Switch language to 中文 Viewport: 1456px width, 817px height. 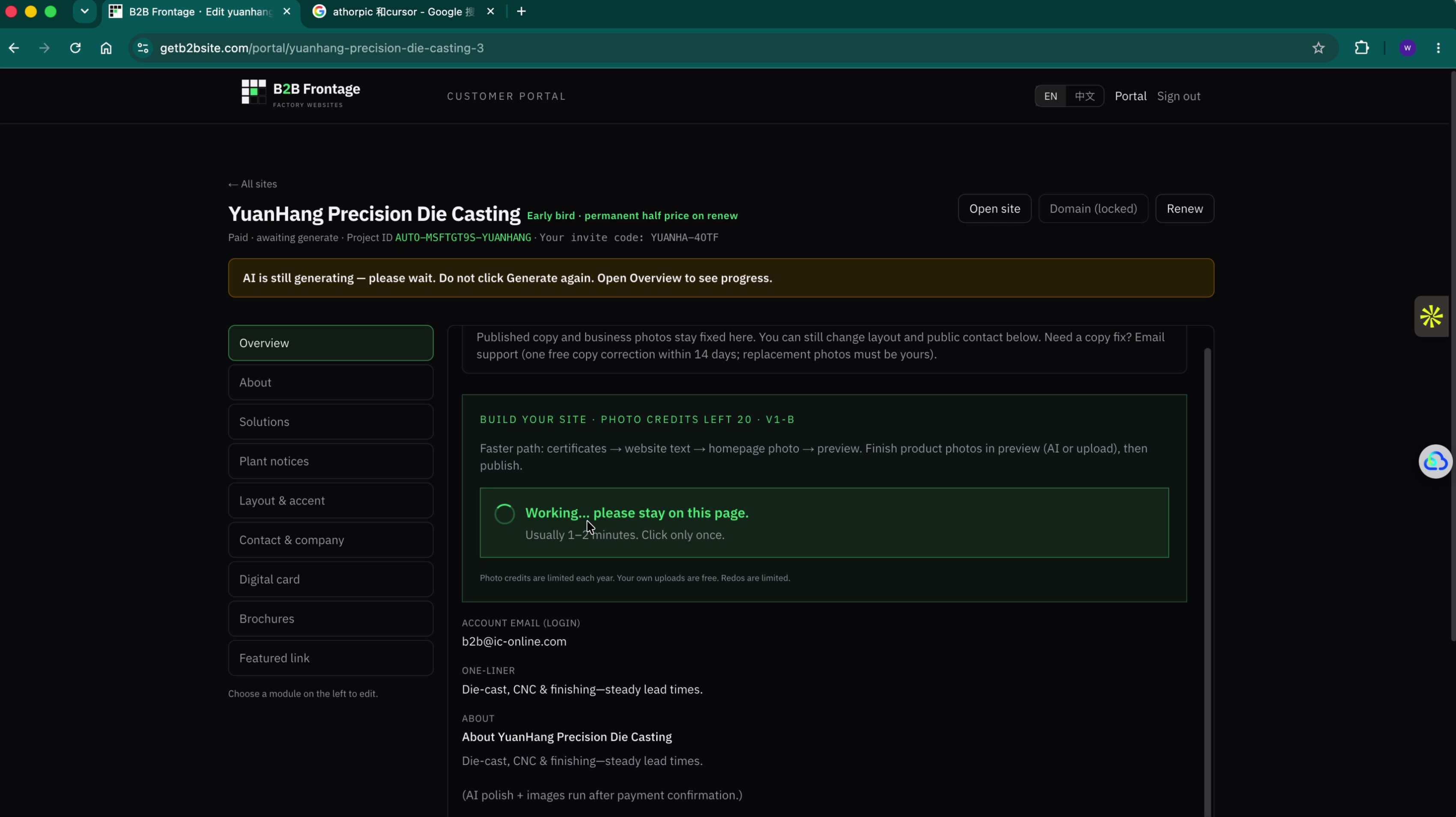1084,96
